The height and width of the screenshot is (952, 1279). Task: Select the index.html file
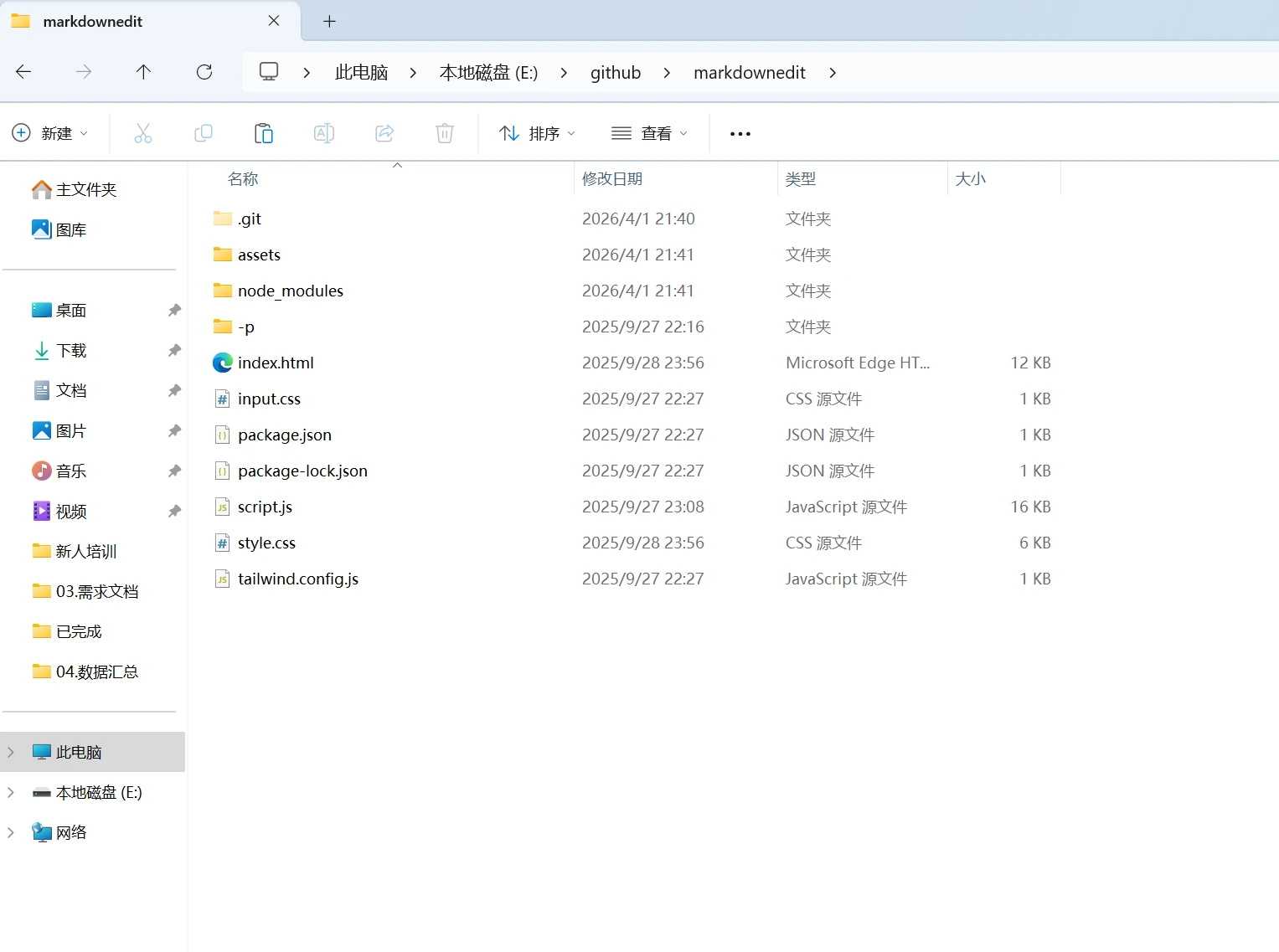coord(276,363)
